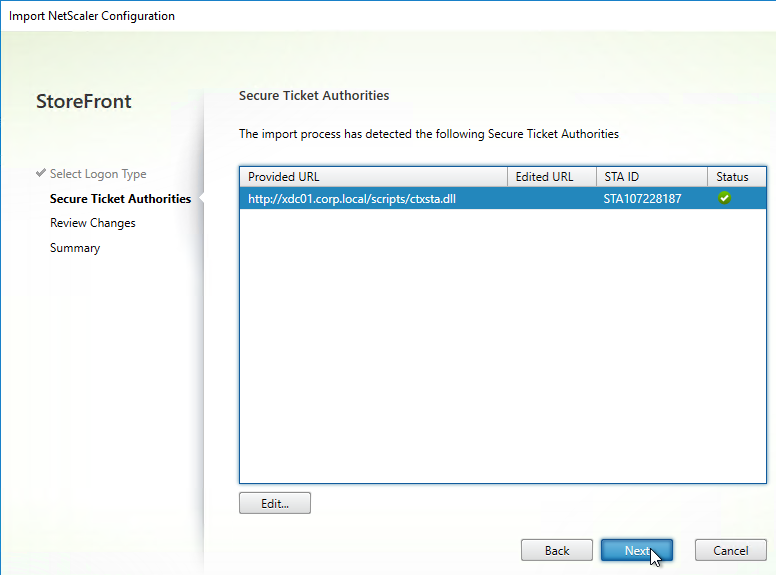Click the Select Logon Type checkmark icon

click(41, 173)
